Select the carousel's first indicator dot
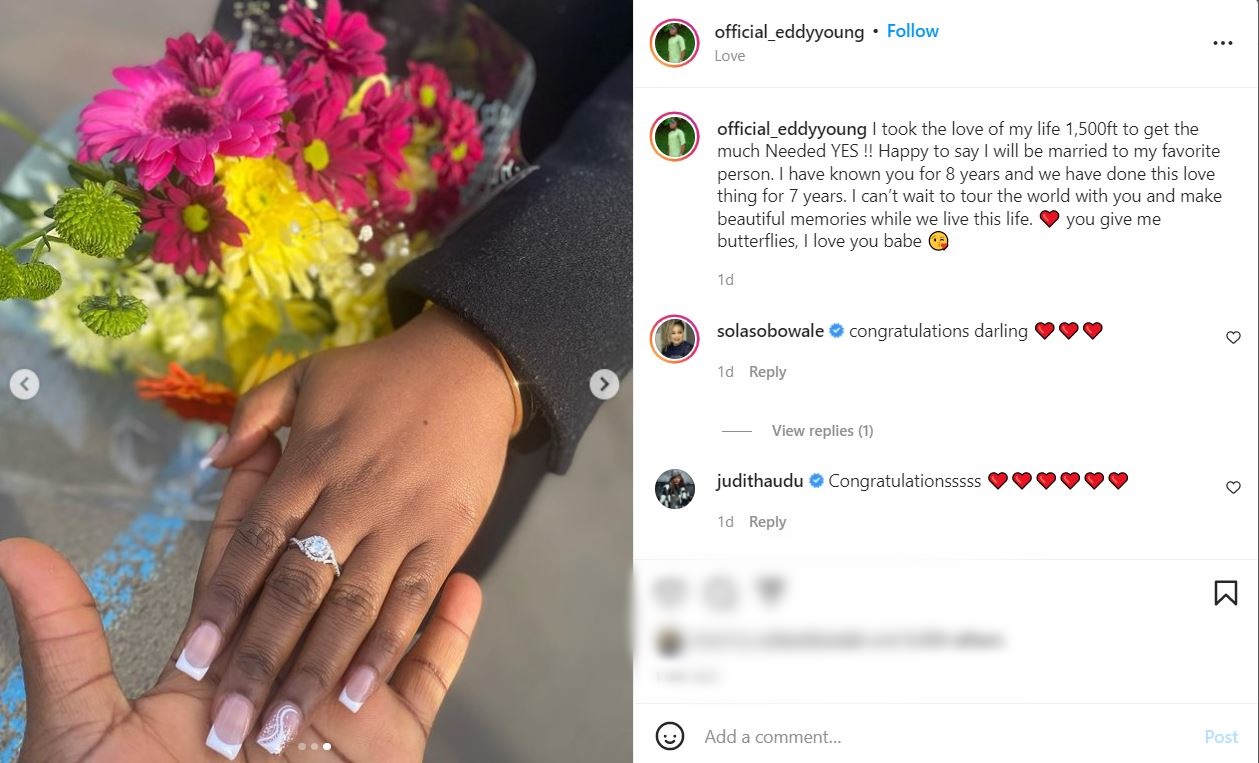The image size is (1259, 763). (x=302, y=746)
